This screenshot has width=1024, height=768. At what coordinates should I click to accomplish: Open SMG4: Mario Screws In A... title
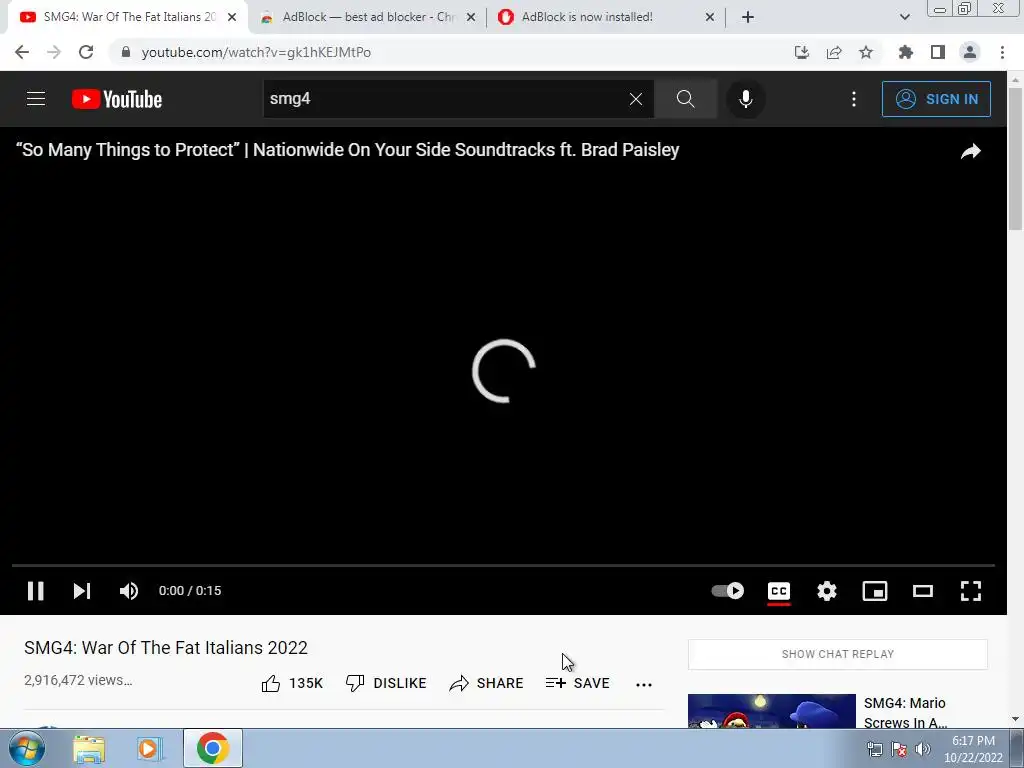(x=905, y=713)
